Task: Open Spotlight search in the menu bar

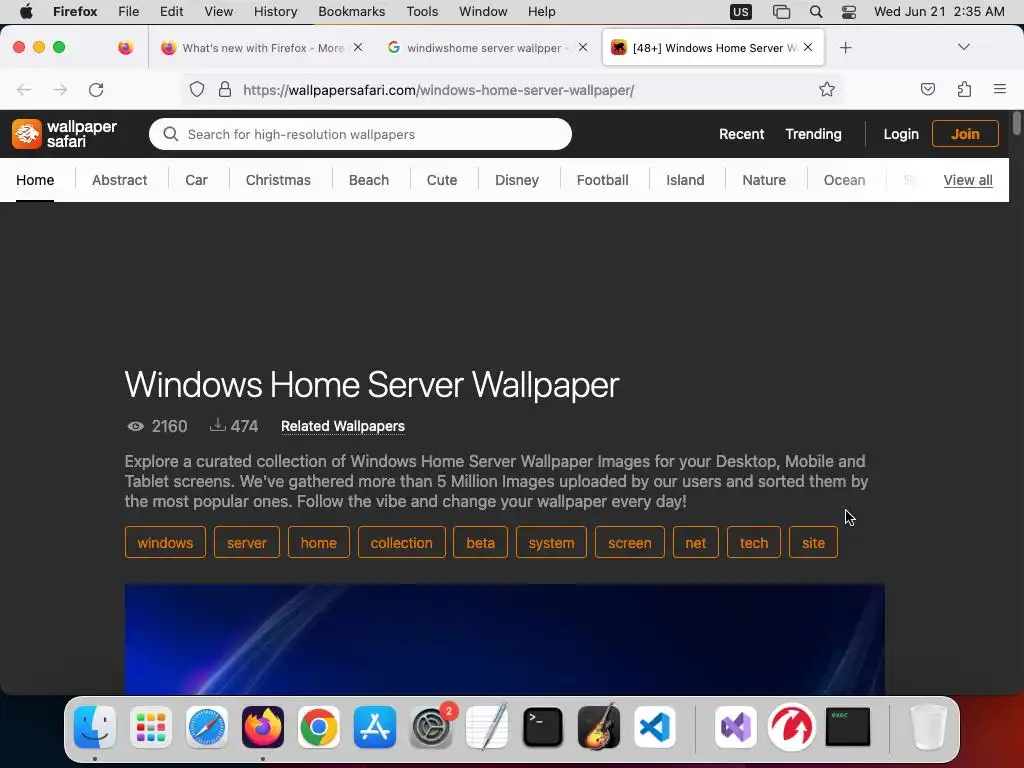Action: [816, 12]
